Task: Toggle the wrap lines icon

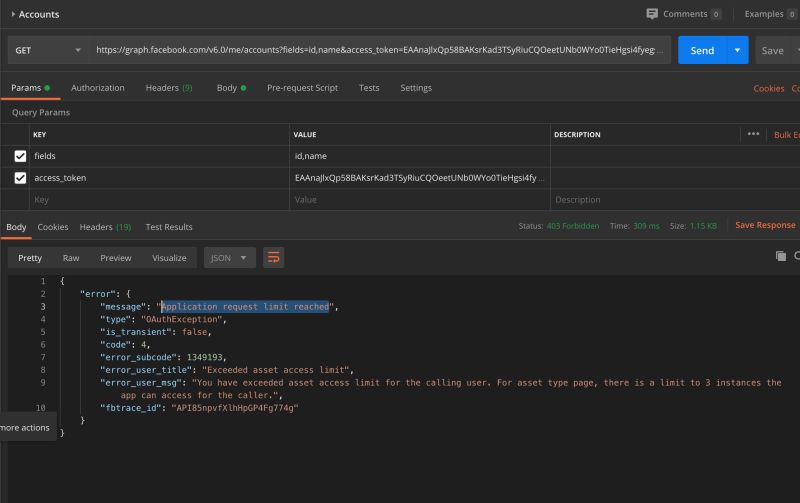Action: 273,258
